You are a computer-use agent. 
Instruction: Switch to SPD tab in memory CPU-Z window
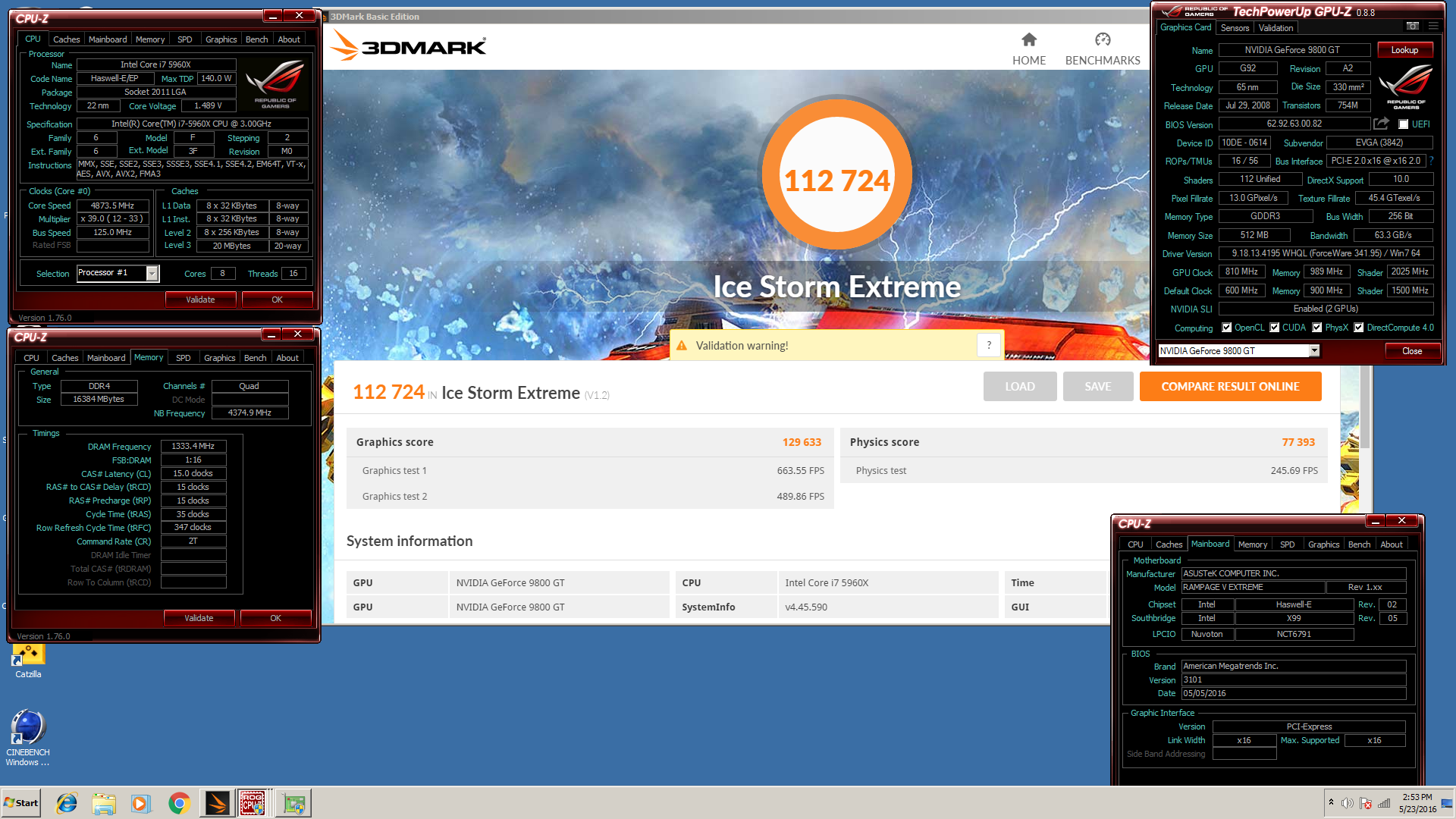point(184,358)
